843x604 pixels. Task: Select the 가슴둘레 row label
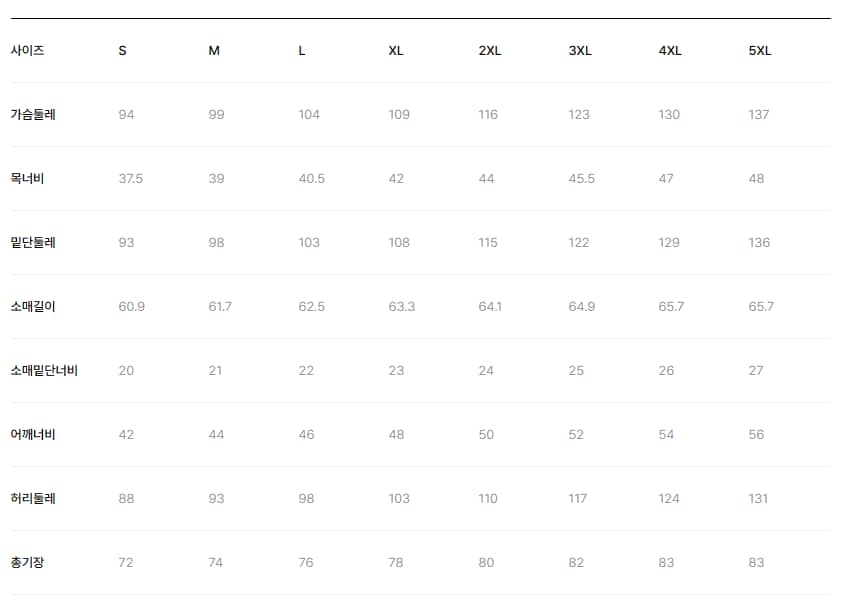pos(33,115)
